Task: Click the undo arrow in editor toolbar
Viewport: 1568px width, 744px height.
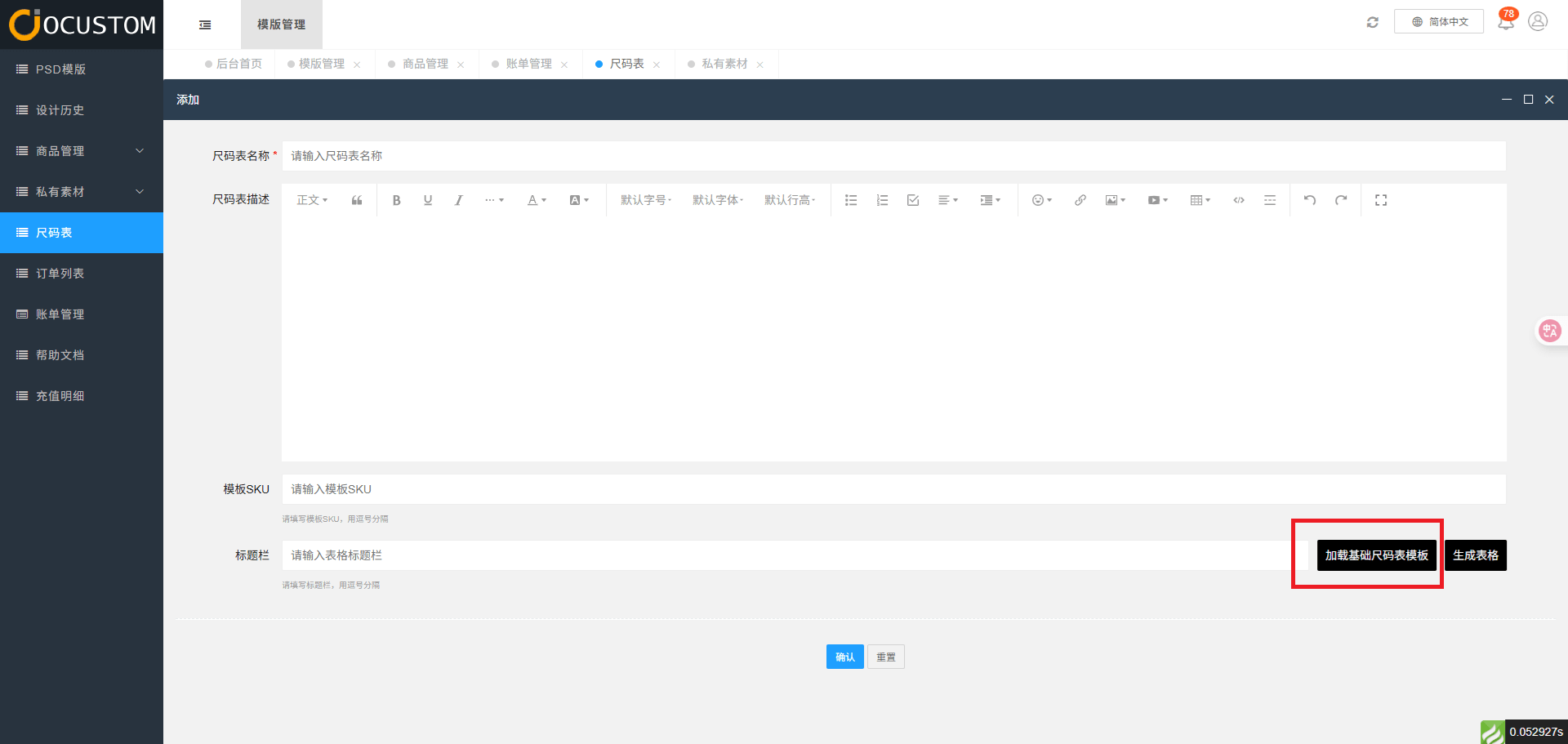Action: coord(1309,200)
